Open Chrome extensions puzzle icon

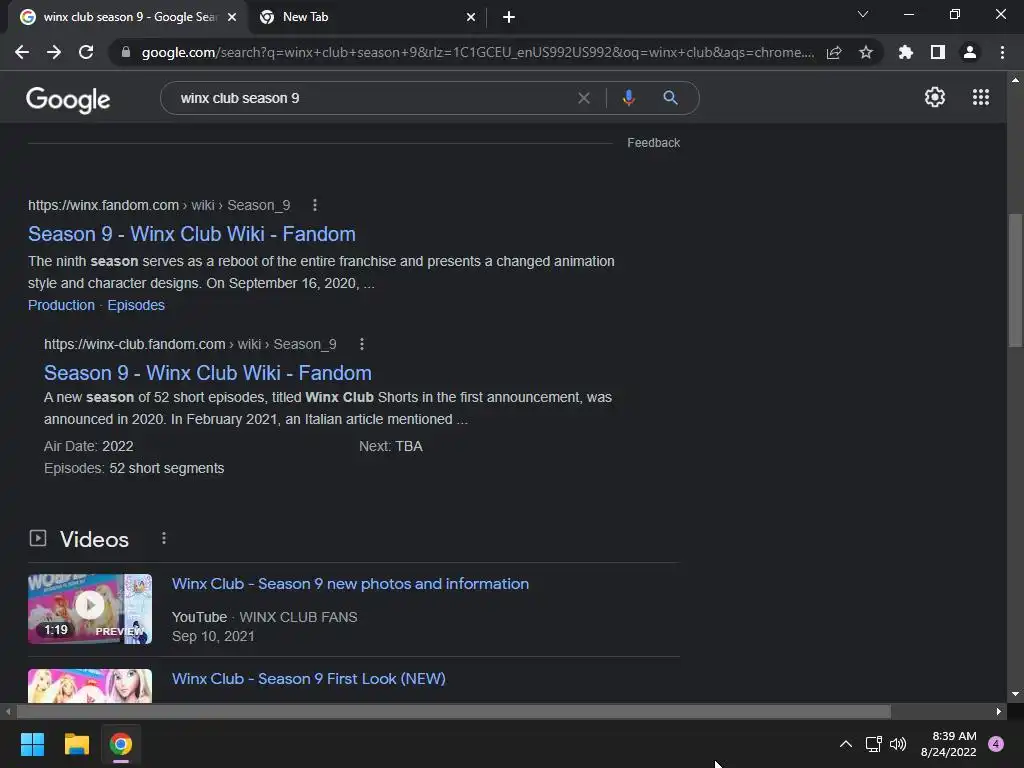905,52
